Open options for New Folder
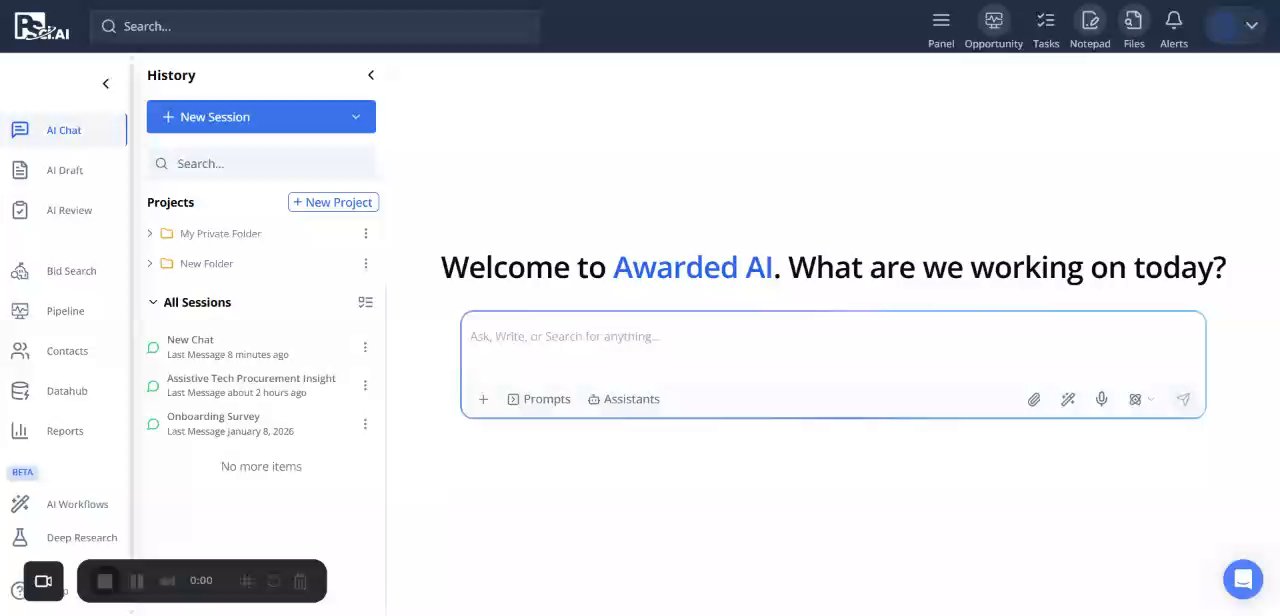This screenshot has height=616, width=1280. 366,263
